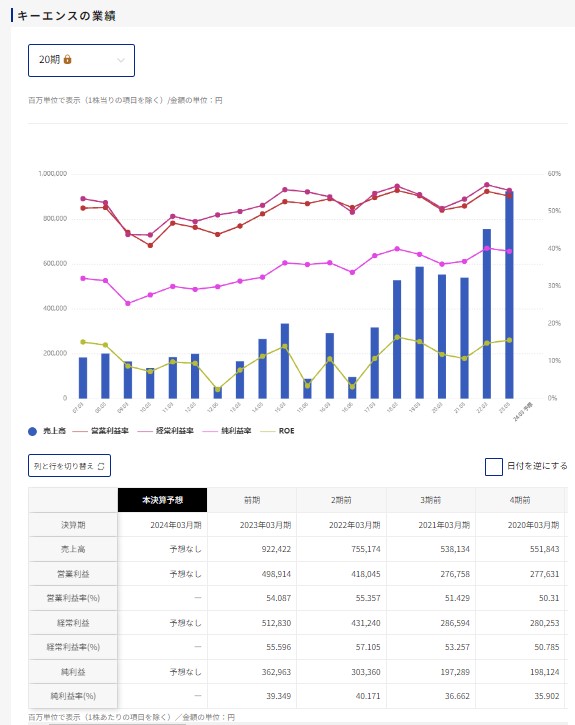Screen dimensions: 575x725
Task: Click 予想なし in the 純利益 row
Action: 185,672
